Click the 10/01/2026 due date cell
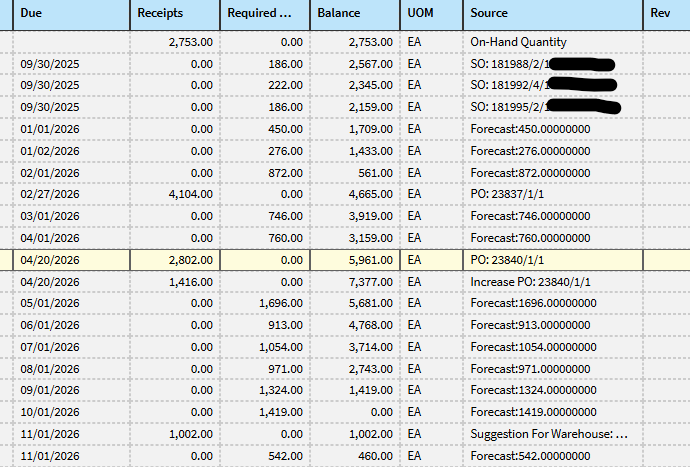The image size is (690, 475). click(72, 412)
